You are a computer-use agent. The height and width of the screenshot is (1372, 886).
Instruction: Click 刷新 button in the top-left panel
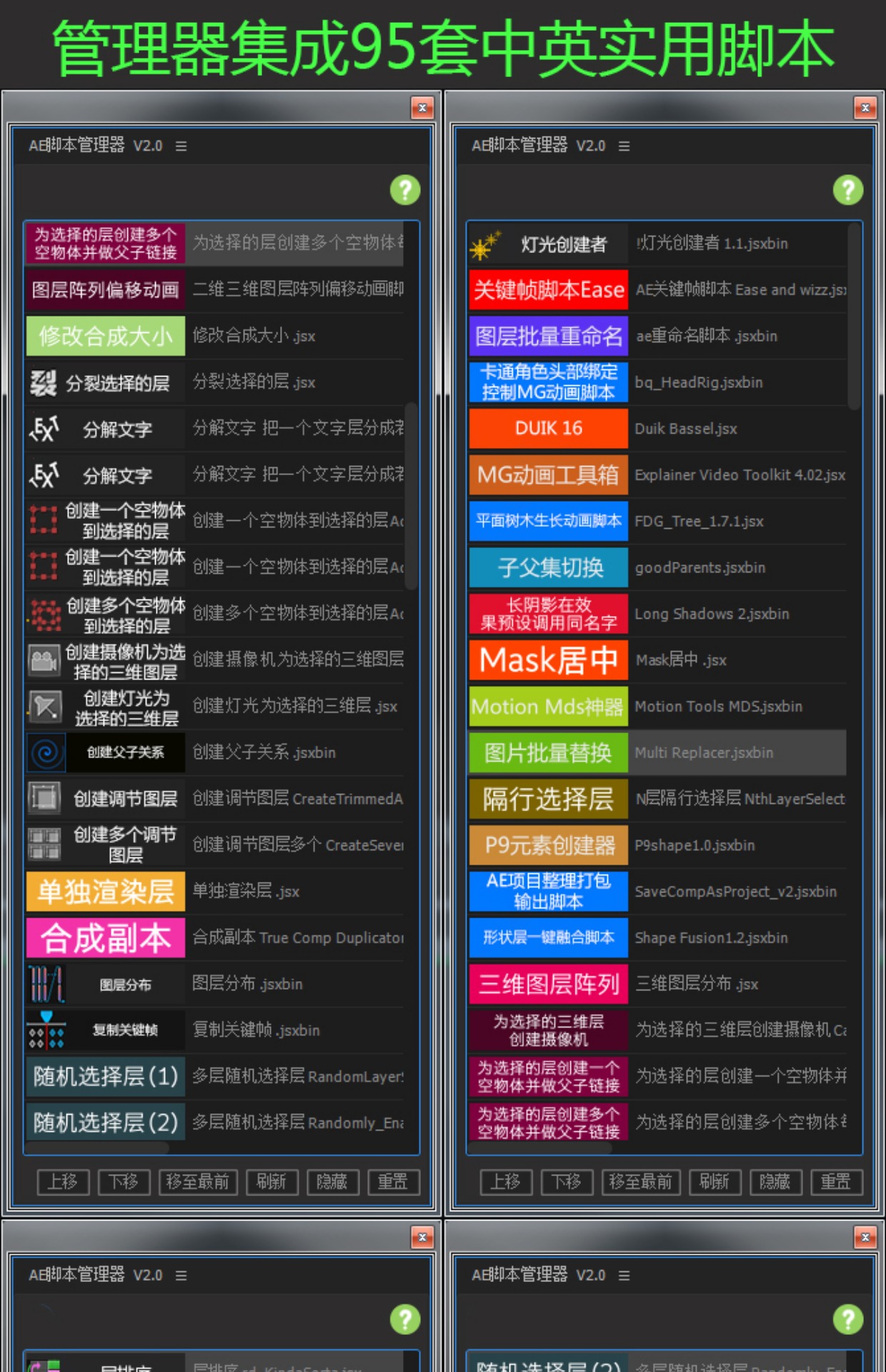(x=272, y=1182)
